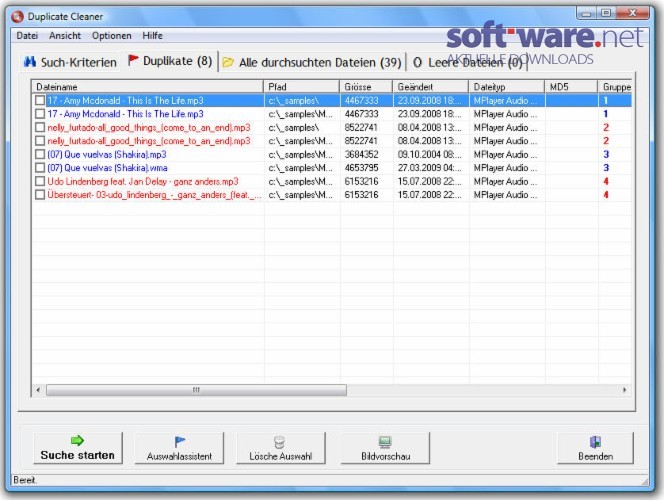
Task: Click the binoculars icon on Such-Kriterien tab
Action: 30,62
